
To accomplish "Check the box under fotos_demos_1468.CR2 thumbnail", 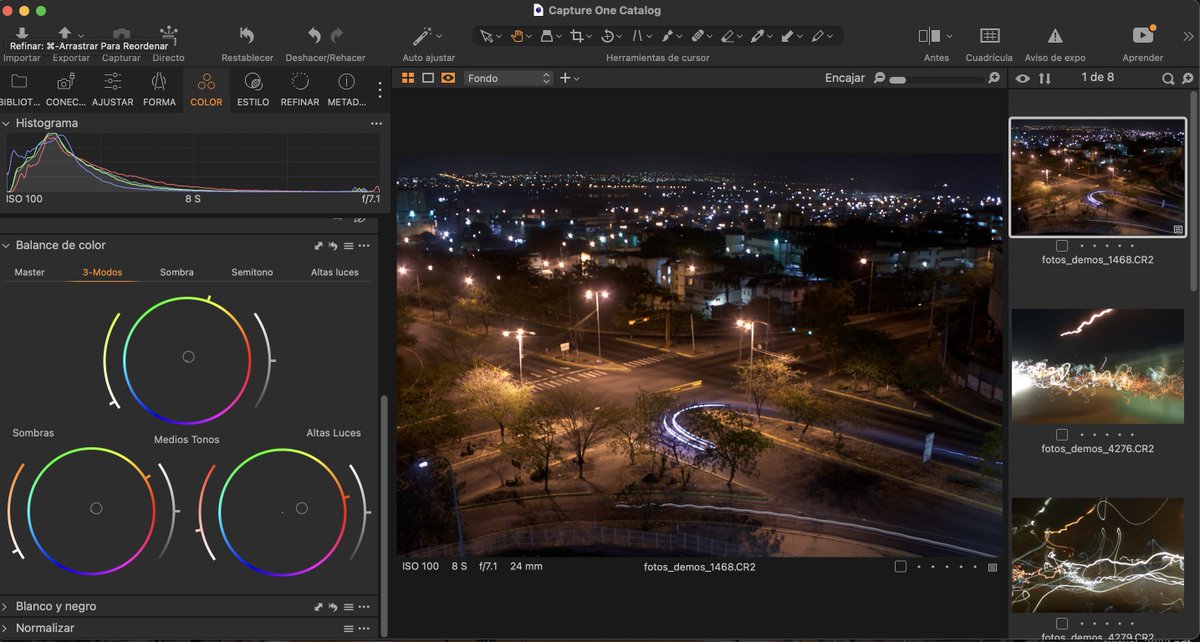I will (1061, 246).
